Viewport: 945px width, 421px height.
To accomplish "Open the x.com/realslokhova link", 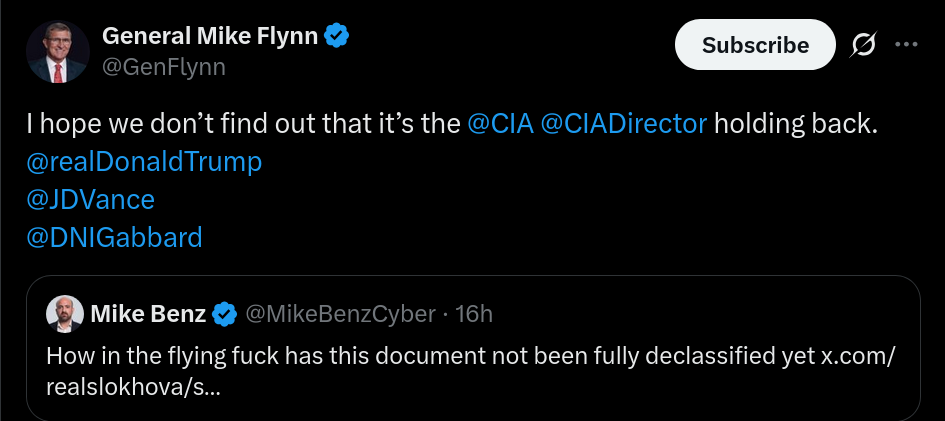I will pos(470,372).
